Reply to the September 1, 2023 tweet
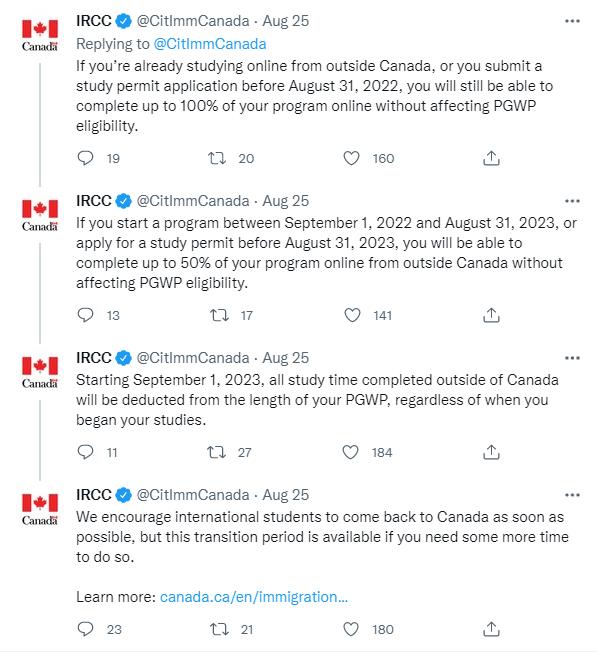597x653 pixels. pyautogui.click(x=86, y=452)
